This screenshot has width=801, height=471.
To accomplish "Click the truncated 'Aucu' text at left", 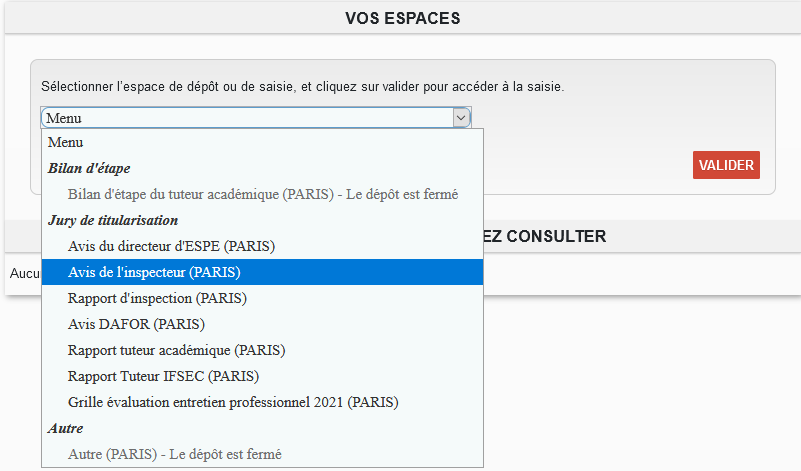I will (x=23, y=273).
